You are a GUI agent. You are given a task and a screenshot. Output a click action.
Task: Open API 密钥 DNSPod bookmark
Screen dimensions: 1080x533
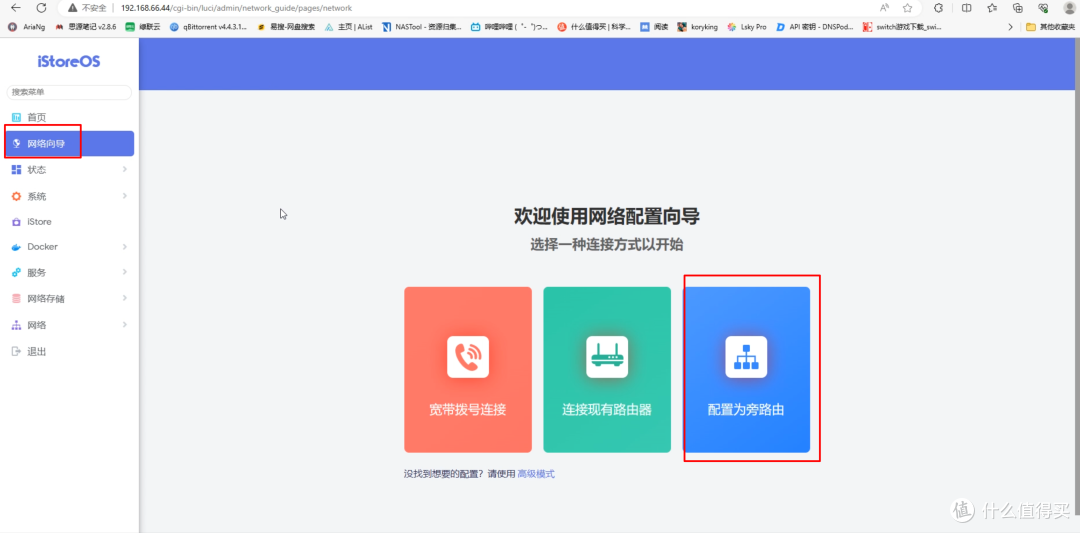[x=815, y=27]
